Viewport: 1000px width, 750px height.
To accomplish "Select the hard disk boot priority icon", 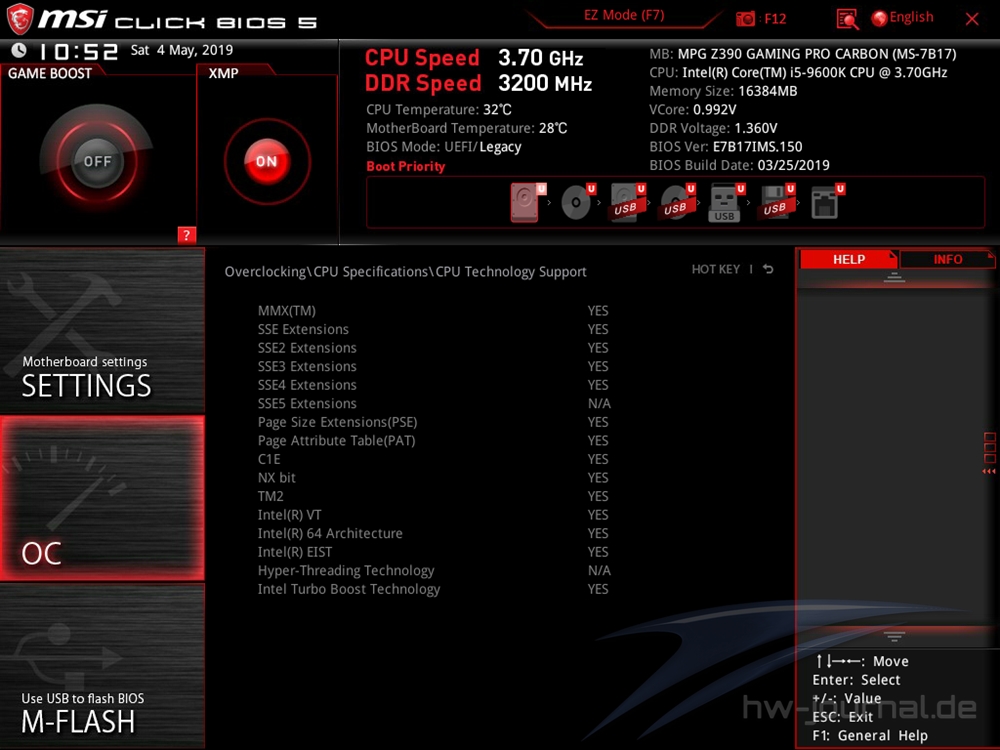I will 527,202.
